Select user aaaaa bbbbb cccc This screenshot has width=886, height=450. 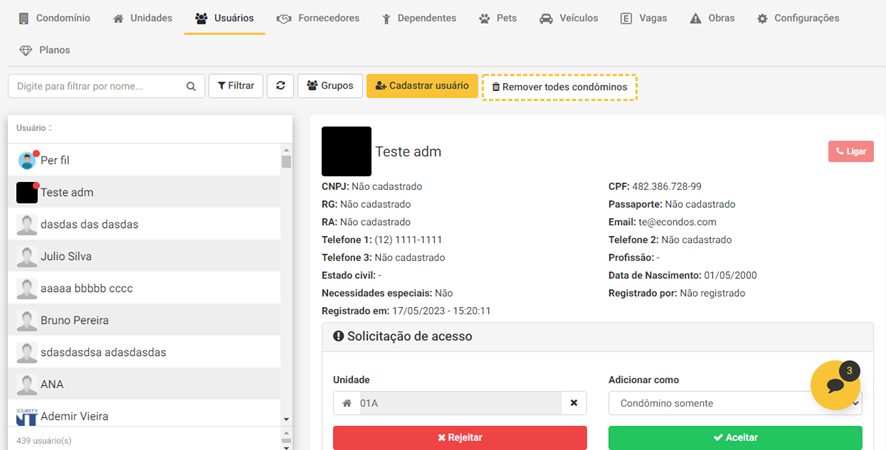pos(144,288)
